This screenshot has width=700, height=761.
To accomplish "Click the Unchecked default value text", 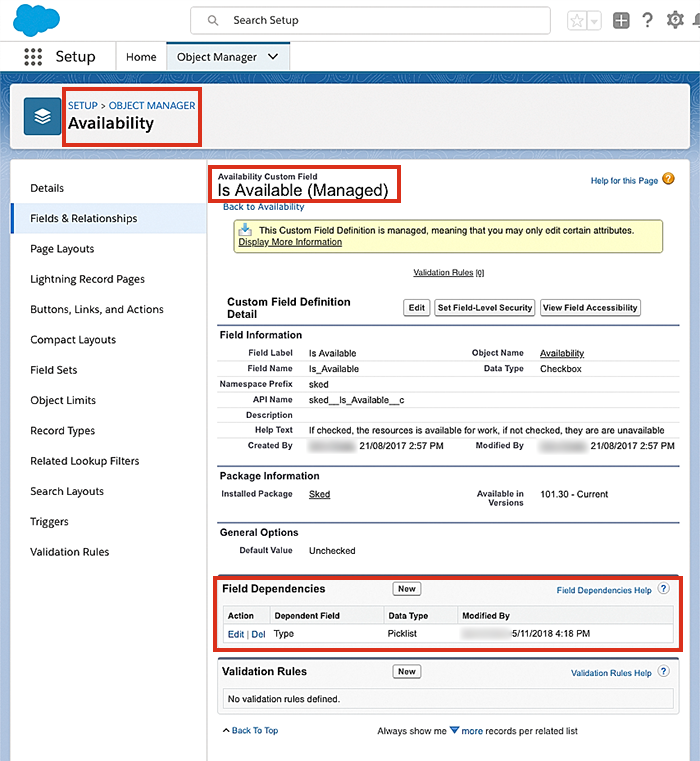I will (332, 551).
